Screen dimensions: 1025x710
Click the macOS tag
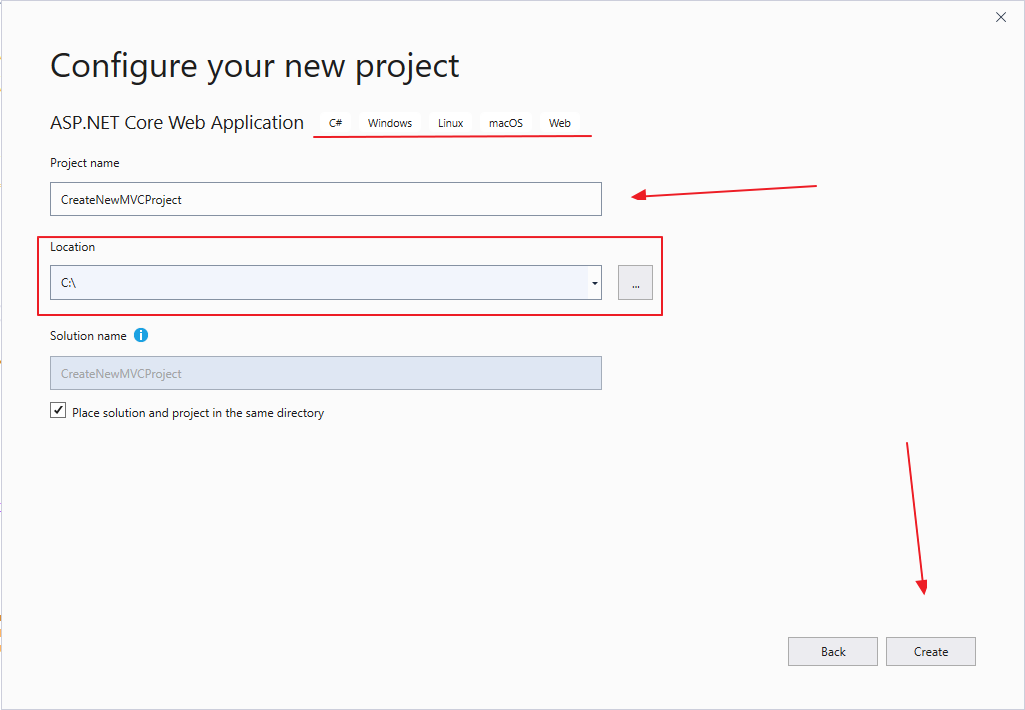coord(506,123)
